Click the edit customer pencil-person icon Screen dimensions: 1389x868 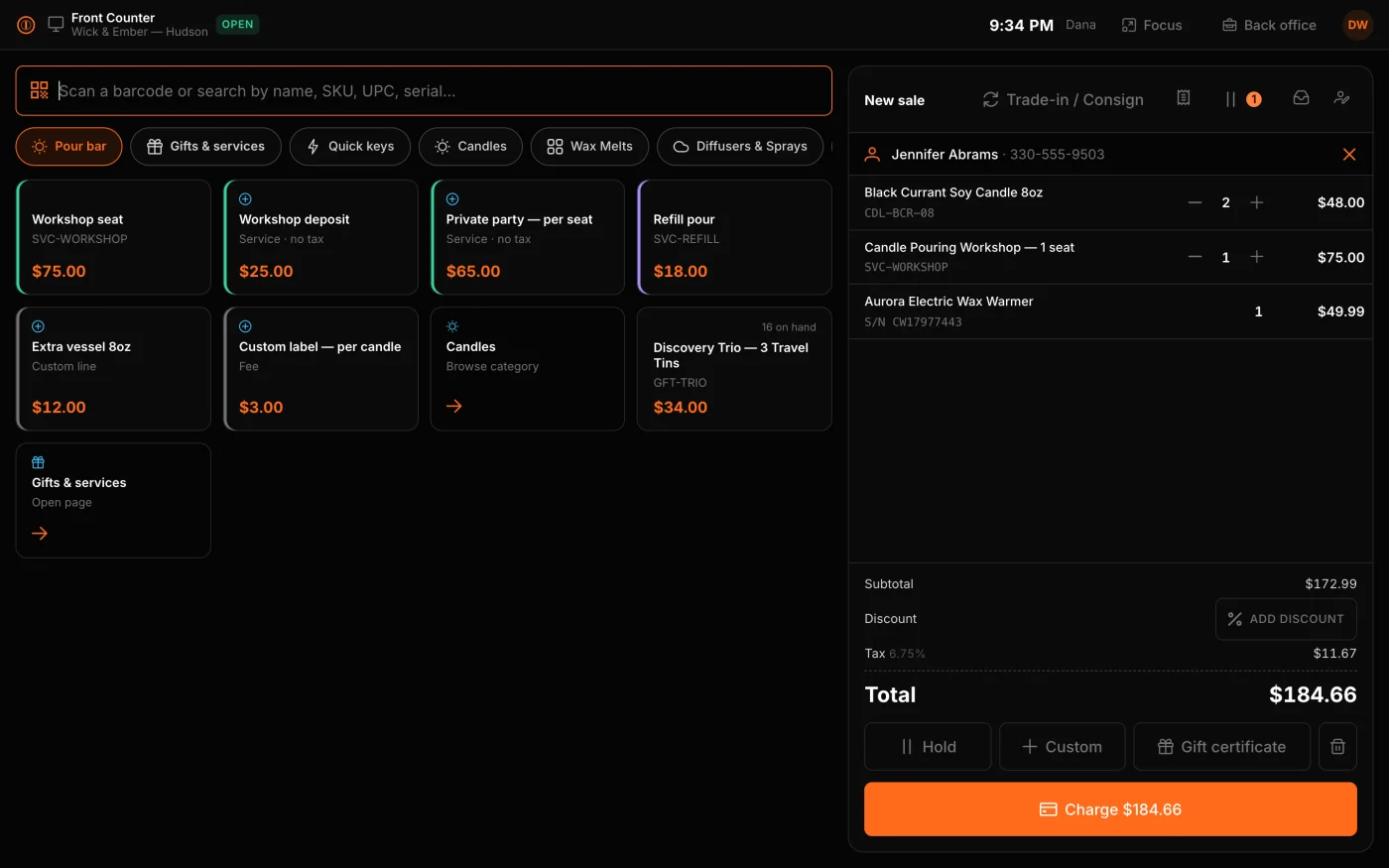tap(1341, 98)
